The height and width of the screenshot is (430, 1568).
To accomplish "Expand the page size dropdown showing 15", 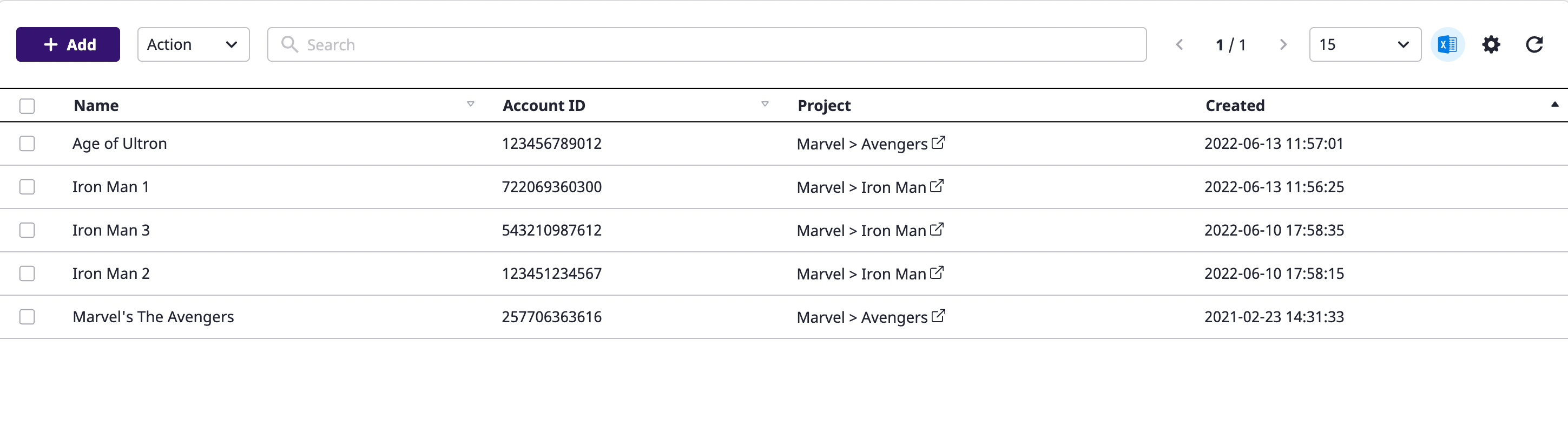I will coord(1364,44).
